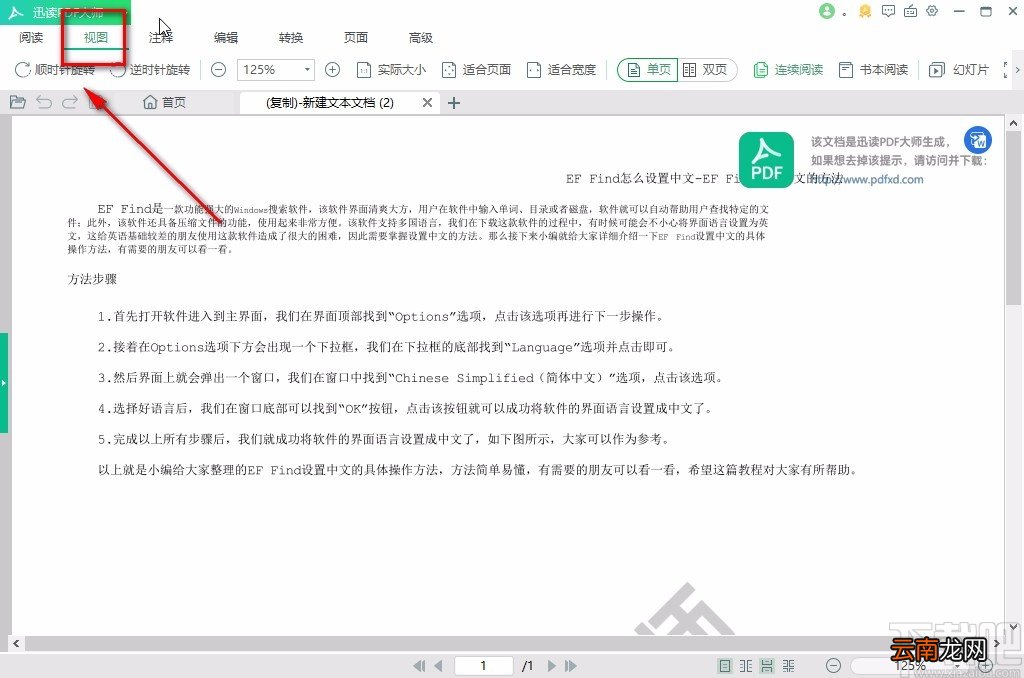Screen dimensions: 1024x678
Task: Open the 转换 tab
Action: pyautogui.click(x=291, y=38)
